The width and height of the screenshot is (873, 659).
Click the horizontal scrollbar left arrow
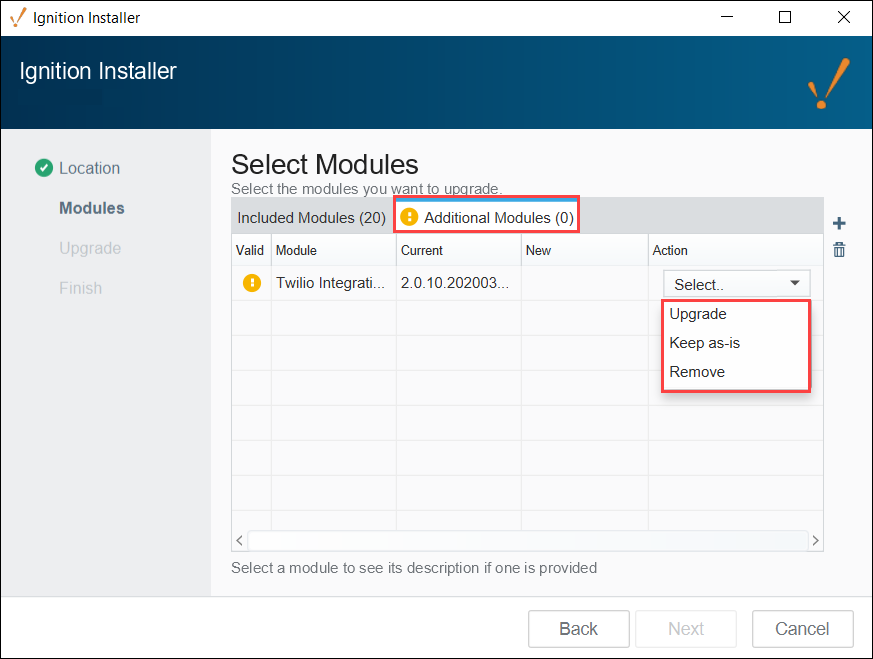click(x=239, y=540)
